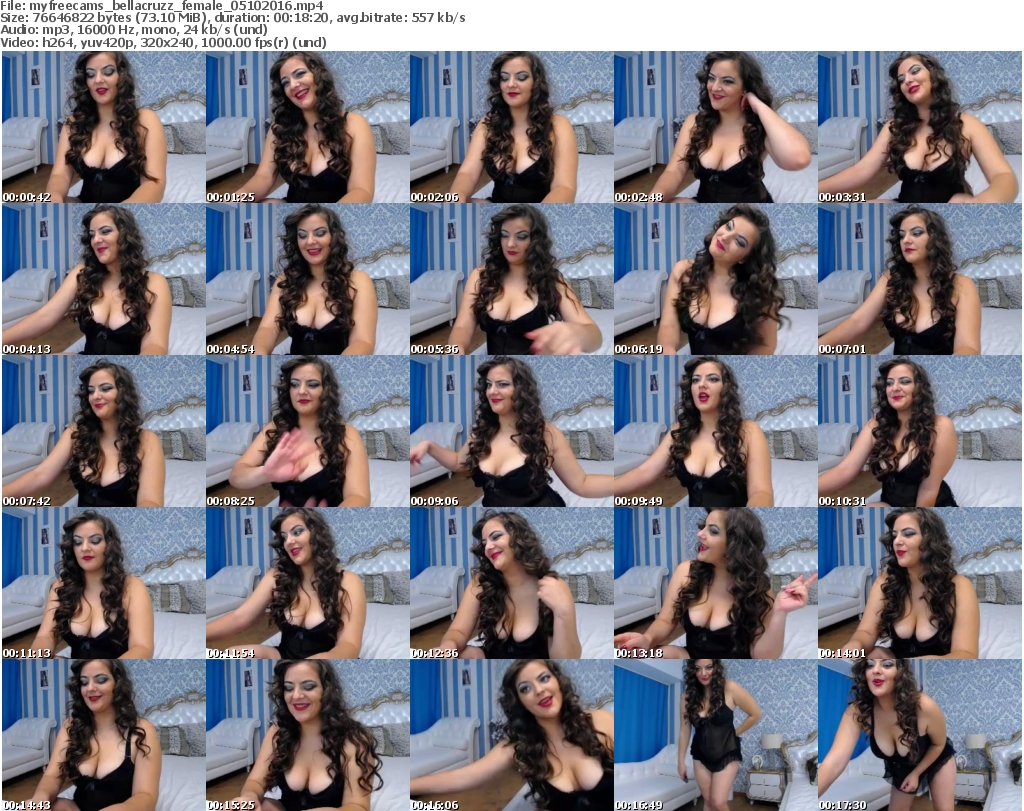1024x811 pixels.
Task: Select the standing frame at 00:16:49
Action: point(714,735)
